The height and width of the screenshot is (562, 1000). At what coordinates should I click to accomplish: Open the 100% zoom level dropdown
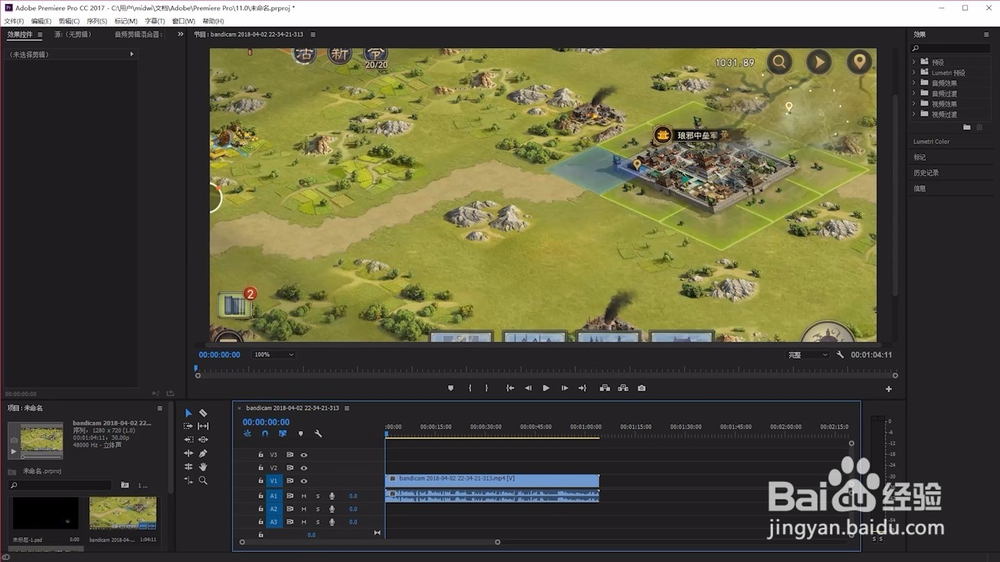click(x=274, y=355)
